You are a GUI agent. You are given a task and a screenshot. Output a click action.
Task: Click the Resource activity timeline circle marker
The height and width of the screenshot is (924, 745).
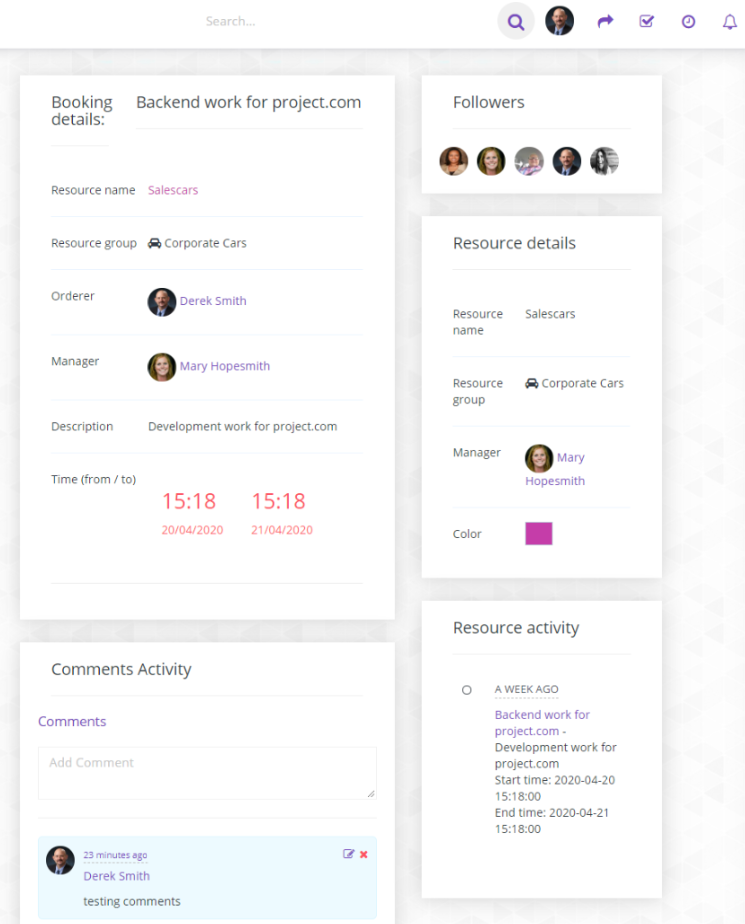(467, 689)
